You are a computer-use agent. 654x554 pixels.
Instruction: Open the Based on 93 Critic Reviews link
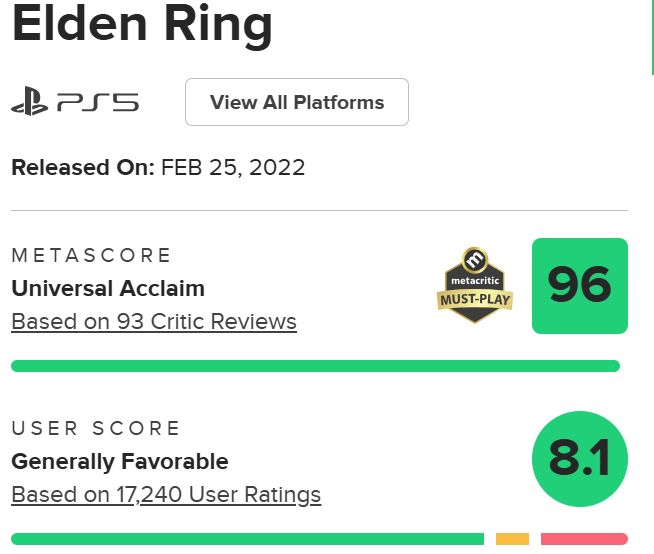point(154,322)
